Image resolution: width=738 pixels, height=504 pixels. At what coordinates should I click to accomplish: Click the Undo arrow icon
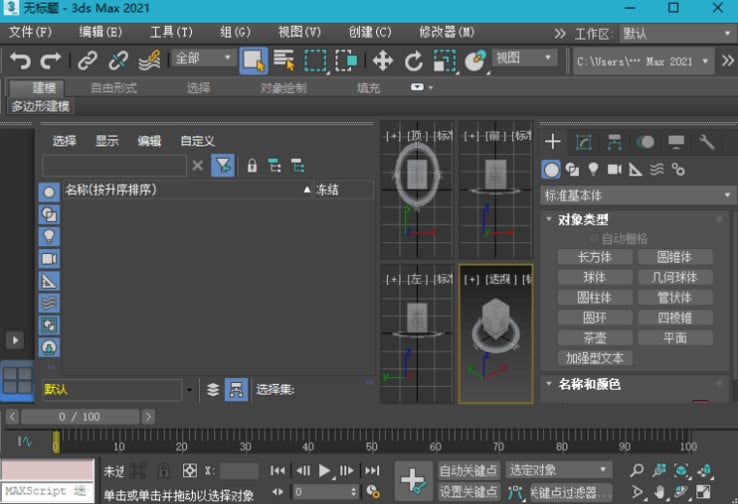click(x=20, y=61)
